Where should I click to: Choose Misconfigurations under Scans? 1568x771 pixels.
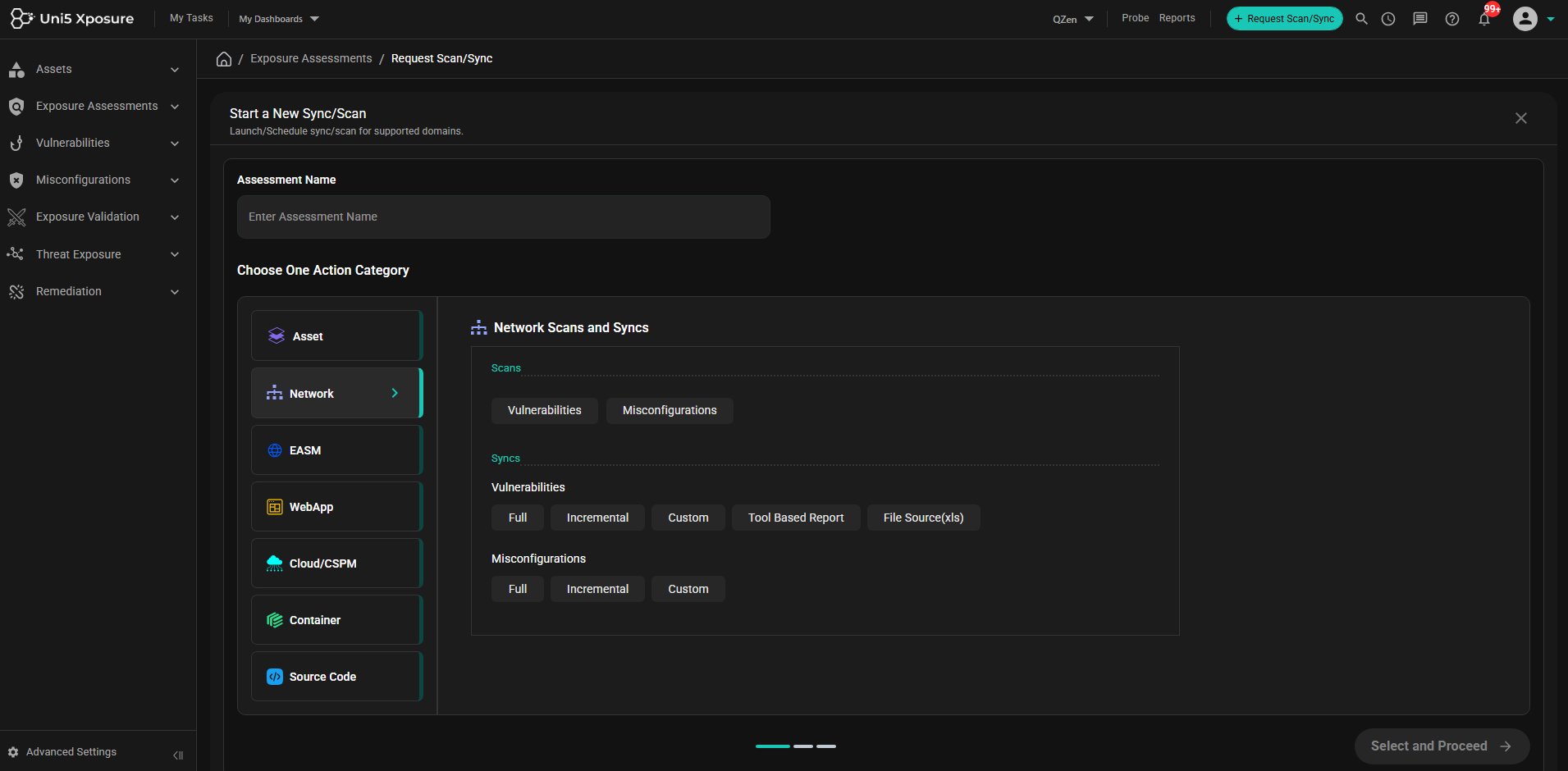click(670, 410)
